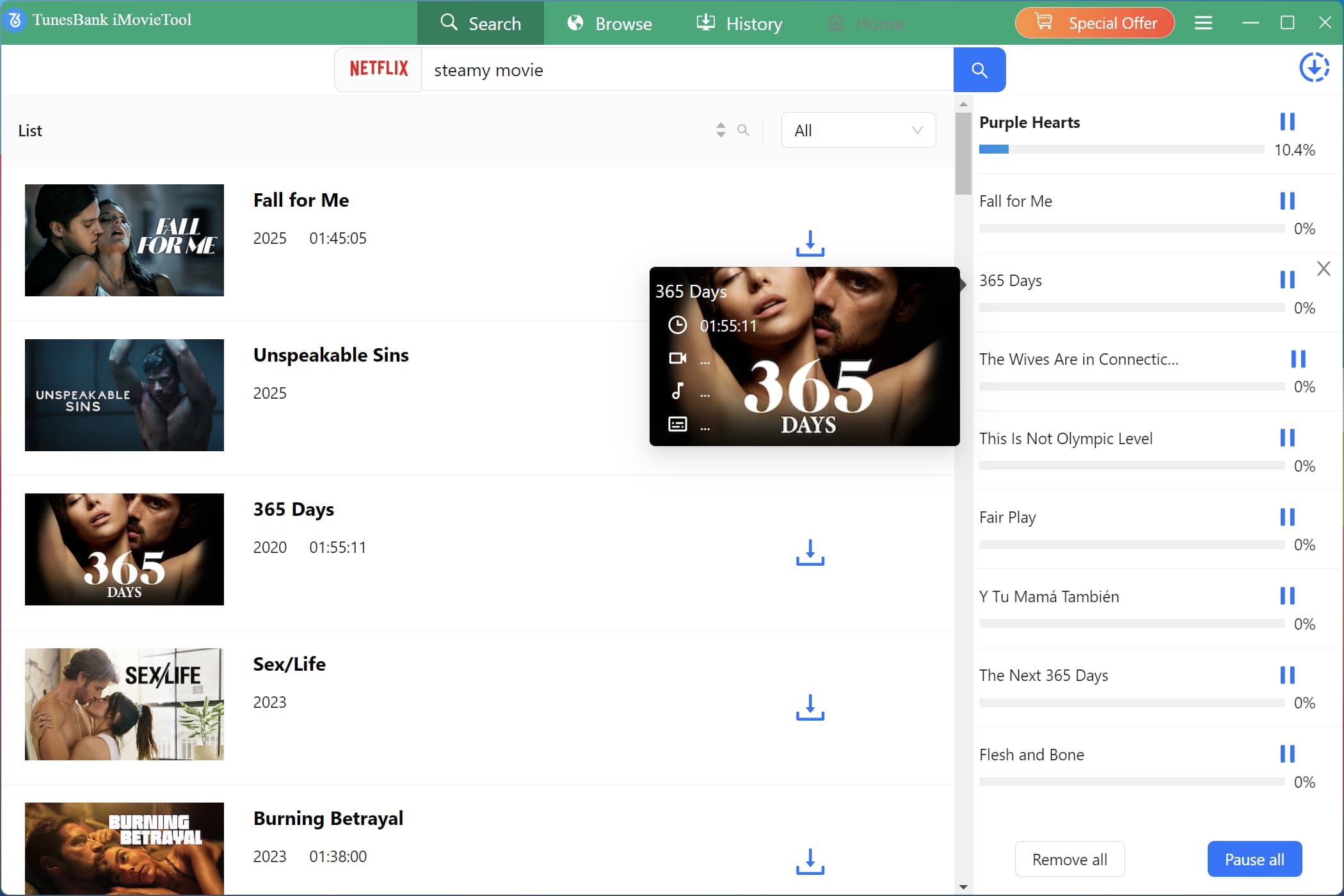The height and width of the screenshot is (896, 1344).
Task: Click the Netflix source logo
Action: coord(378,68)
